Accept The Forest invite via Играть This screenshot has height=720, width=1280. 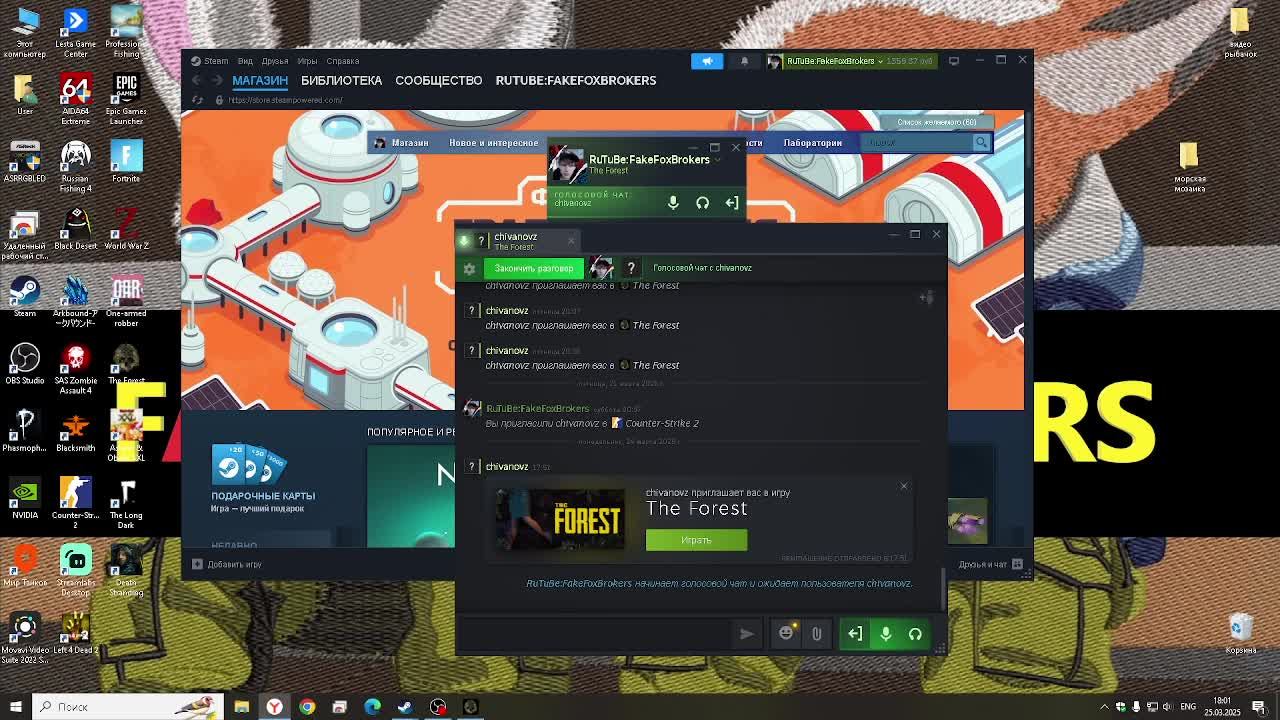tap(696, 540)
